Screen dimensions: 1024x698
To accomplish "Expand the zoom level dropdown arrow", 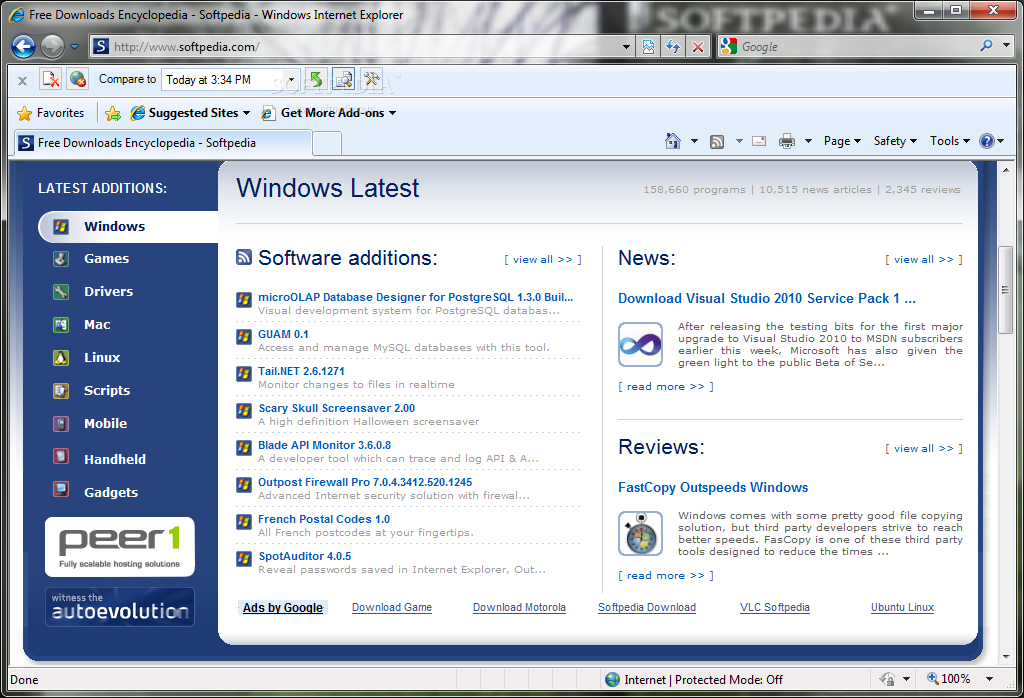I will (x=989, y=679).
